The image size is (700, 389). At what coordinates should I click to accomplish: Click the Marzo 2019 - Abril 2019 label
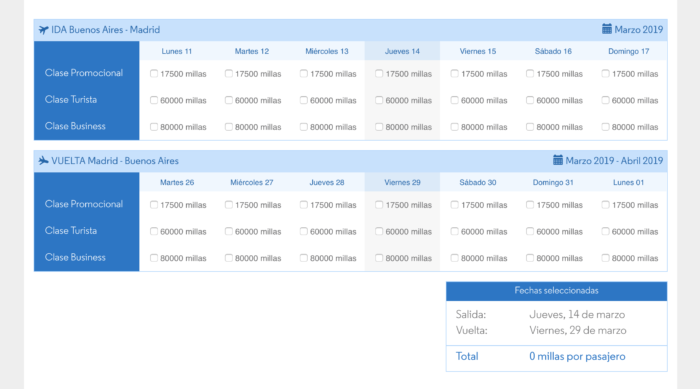(x=614, y=161)
